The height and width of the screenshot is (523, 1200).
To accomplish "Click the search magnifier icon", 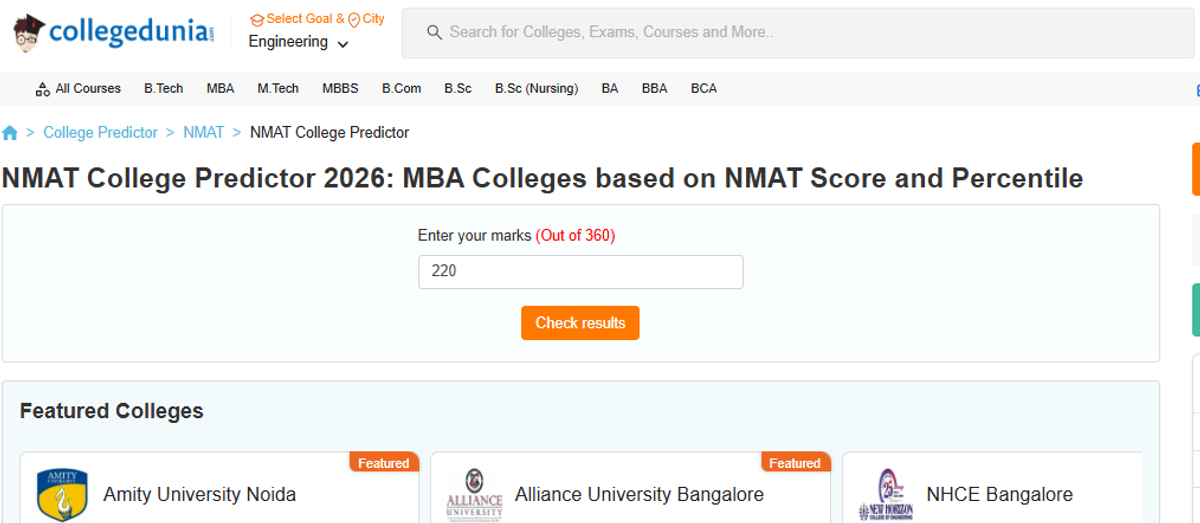I will click(x=434, y=32).
